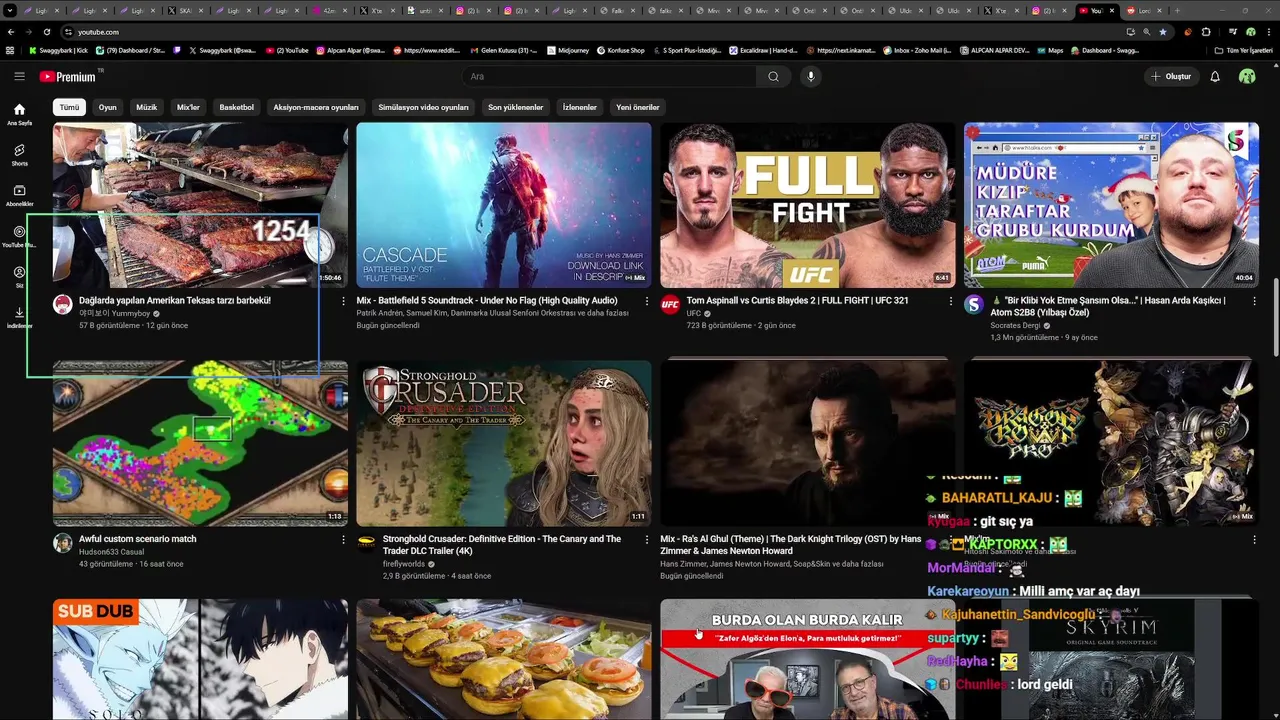Open the Awful custom scenario match title
1280x720 pixels.
coord(138,539)
